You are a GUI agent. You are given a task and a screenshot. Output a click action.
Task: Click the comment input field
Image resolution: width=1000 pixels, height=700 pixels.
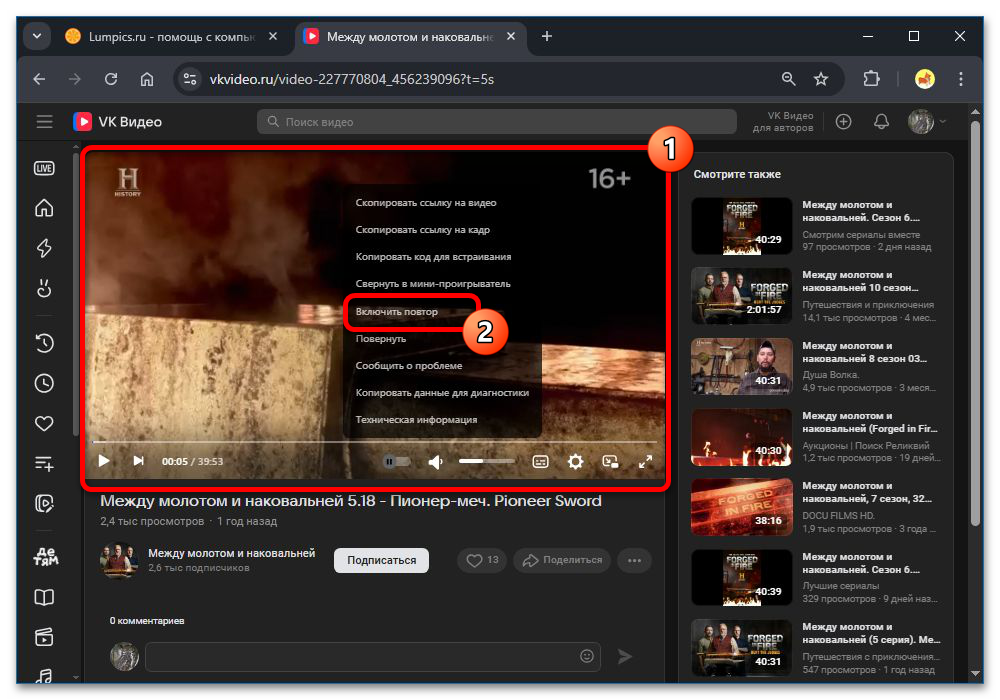click(373, 656)
